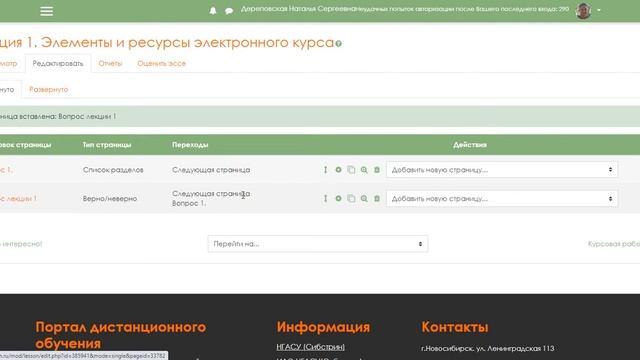Screen dimensions: 640x360
Task: Click the 'Информация' footer heading
Action: pos(323,327)
